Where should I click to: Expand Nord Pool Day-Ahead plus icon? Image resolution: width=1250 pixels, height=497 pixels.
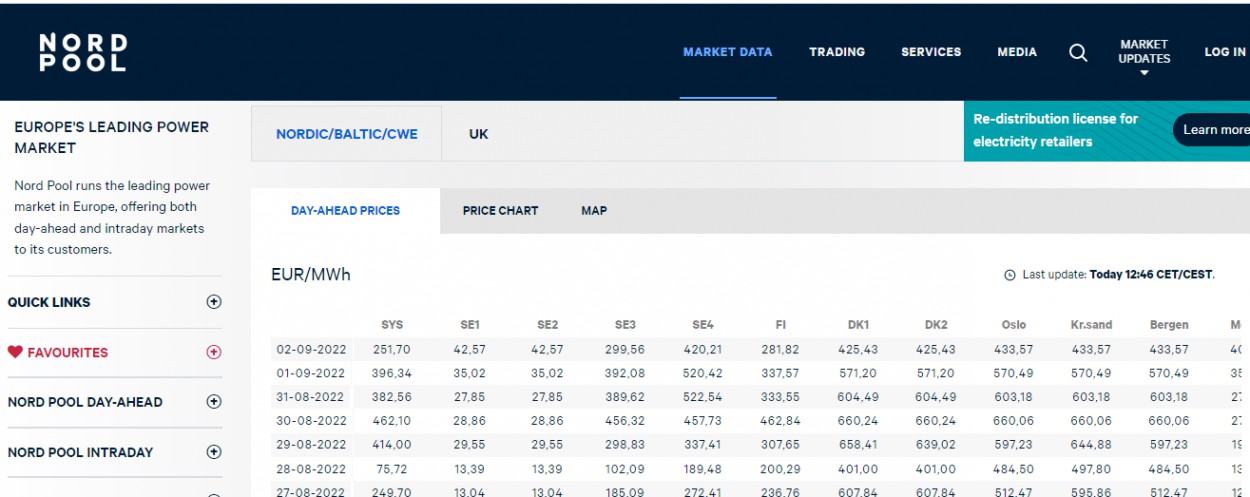coord(213,402)
